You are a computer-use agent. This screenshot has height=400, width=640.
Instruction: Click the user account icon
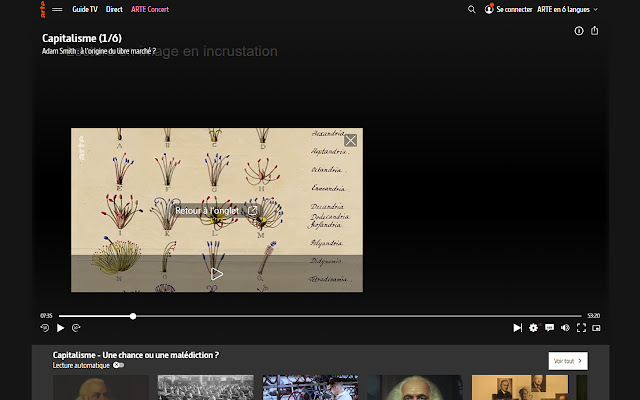click(489, 9)
